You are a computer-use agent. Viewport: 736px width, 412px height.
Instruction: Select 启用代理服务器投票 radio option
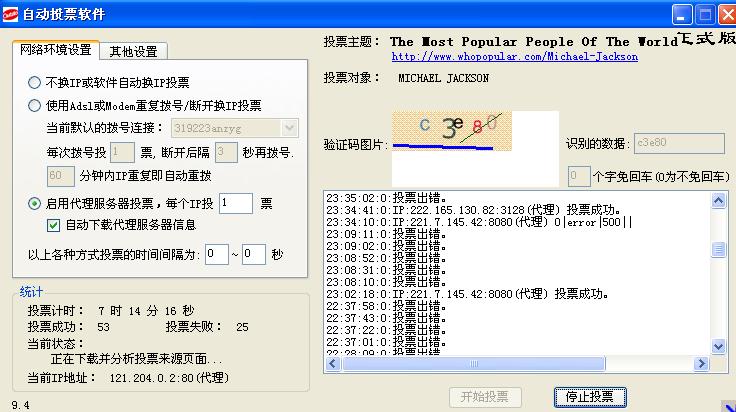[35, 204]
